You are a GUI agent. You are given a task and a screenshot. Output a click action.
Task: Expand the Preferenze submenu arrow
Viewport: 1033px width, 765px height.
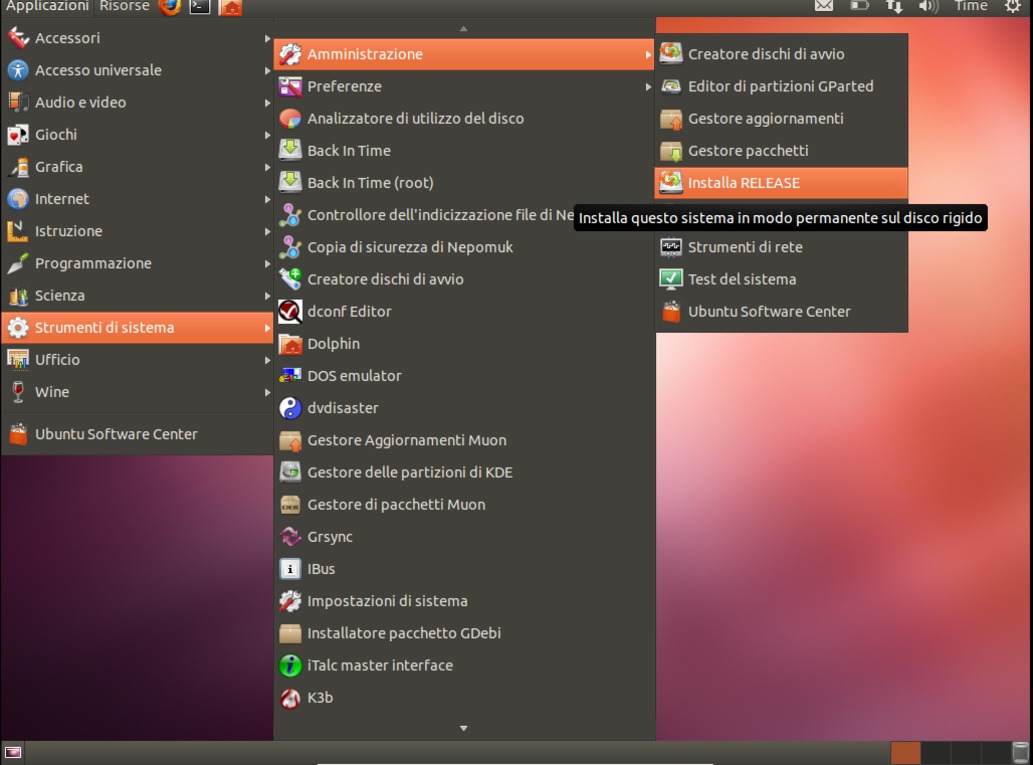[648, 86]
